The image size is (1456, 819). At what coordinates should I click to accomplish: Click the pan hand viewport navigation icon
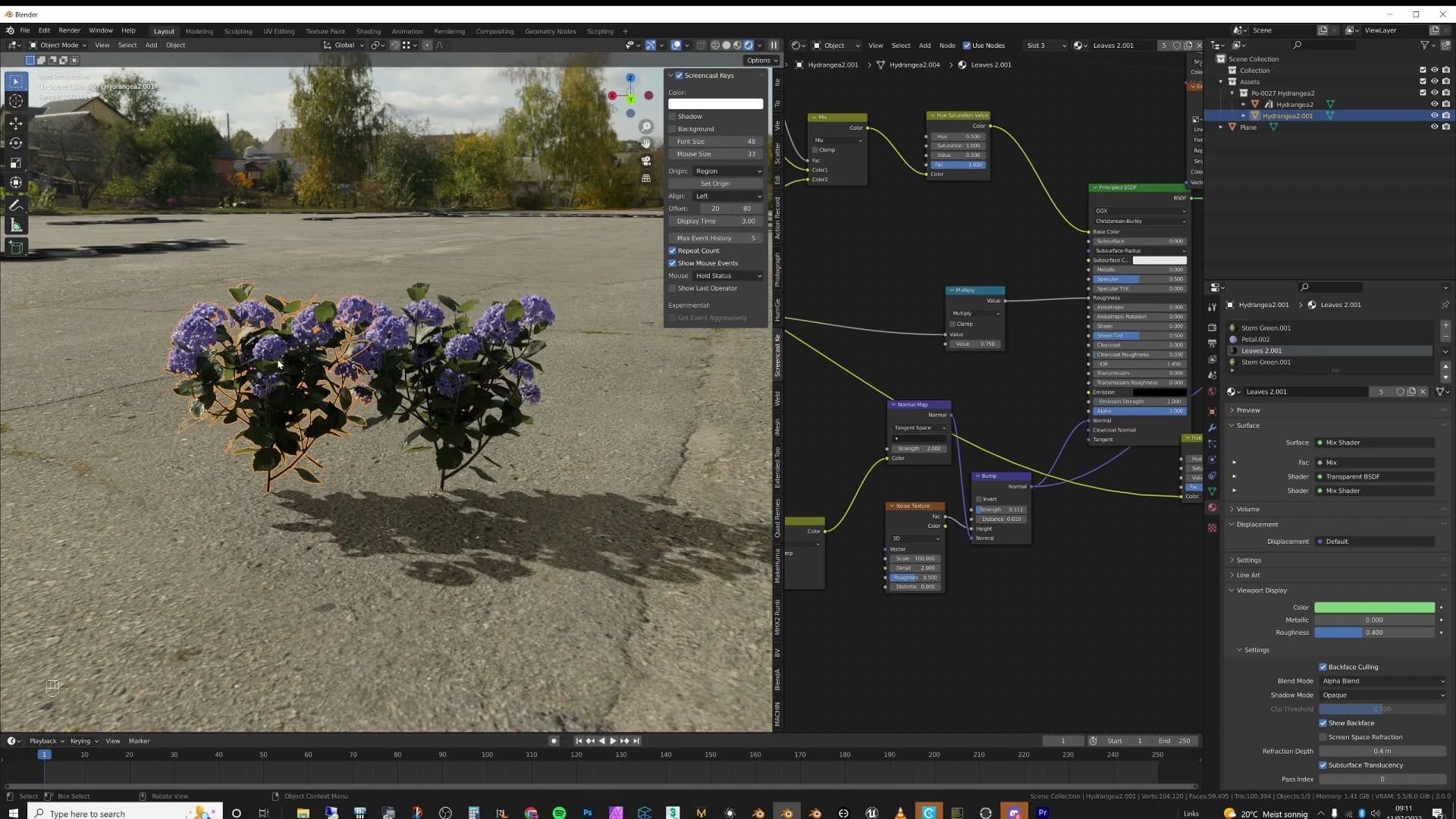pyautogui.click(x=646, y=143)
